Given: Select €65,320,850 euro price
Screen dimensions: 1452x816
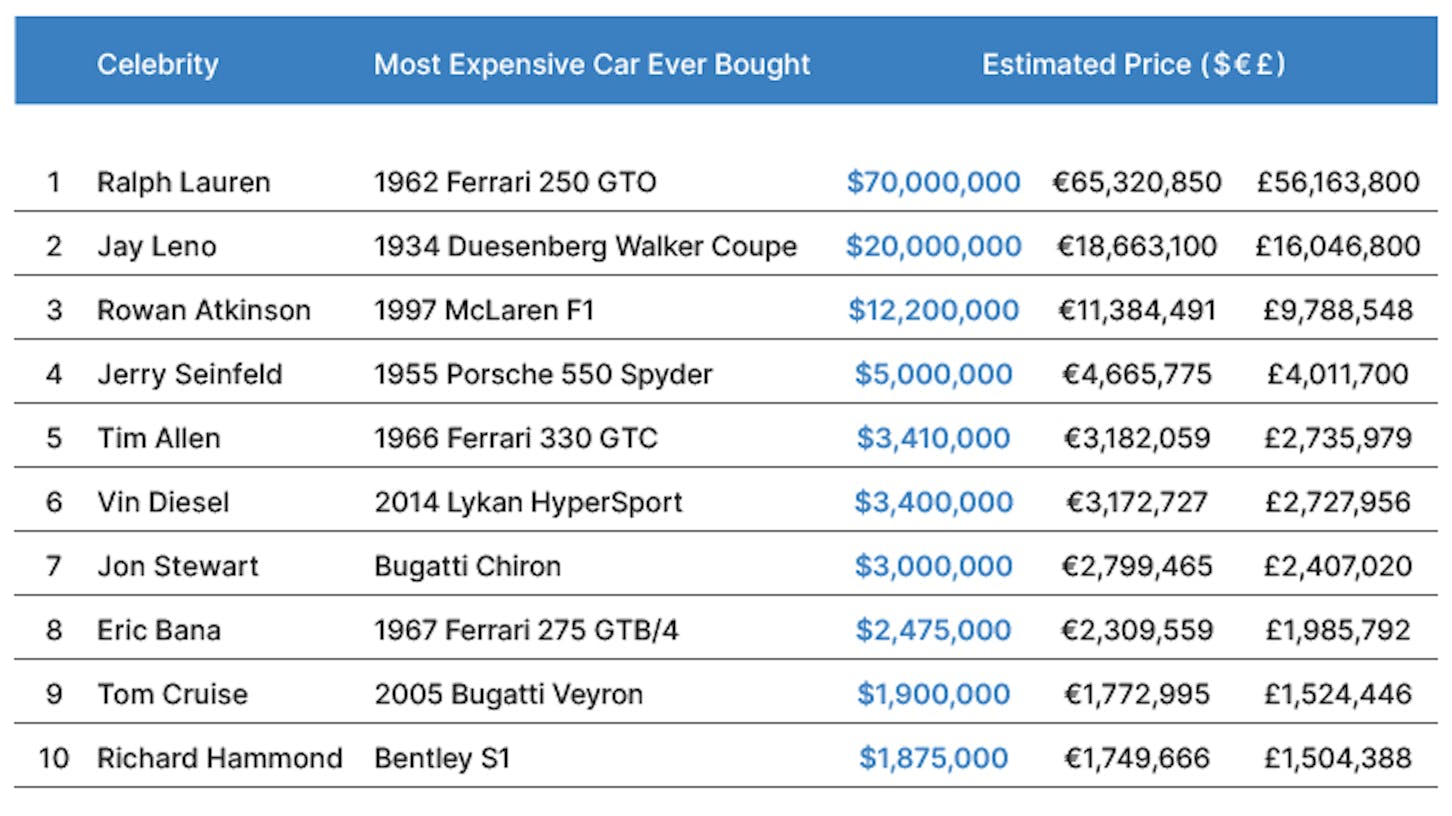Looking at the screenshot, I should [1137, 182].
